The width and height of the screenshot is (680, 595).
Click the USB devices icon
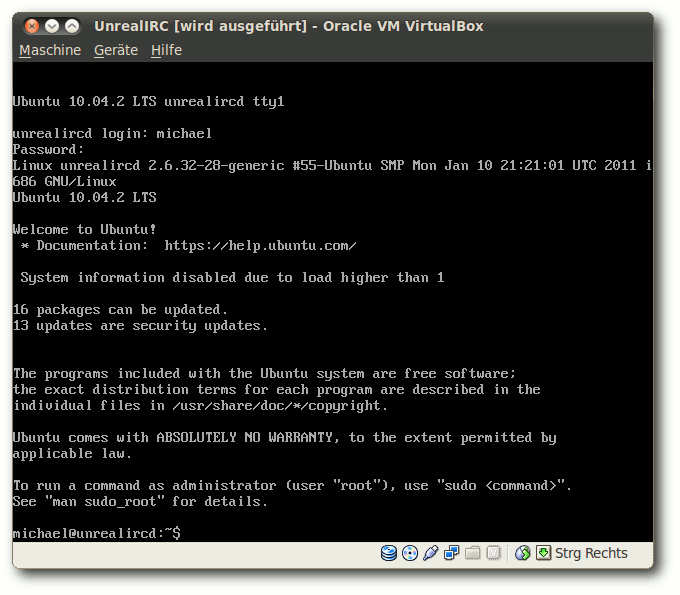point(430,553)
